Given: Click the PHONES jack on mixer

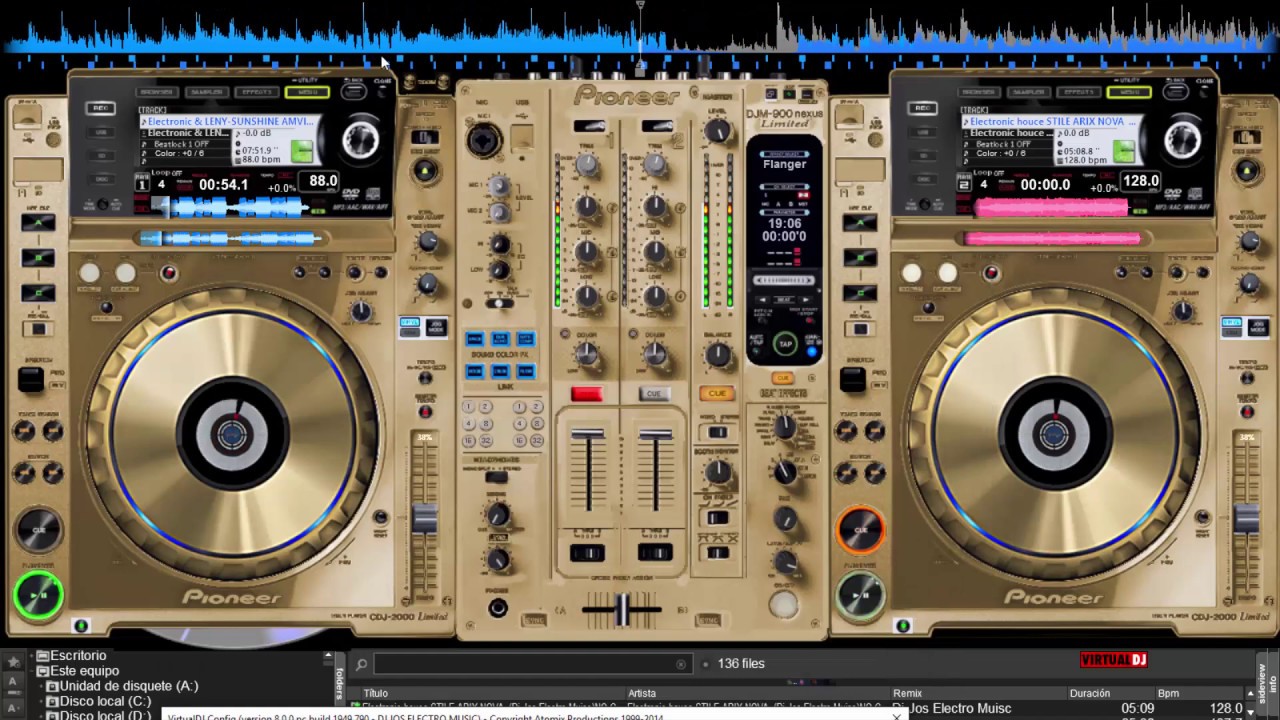Looking at the screenshot, I should click(x=497, y=608).
